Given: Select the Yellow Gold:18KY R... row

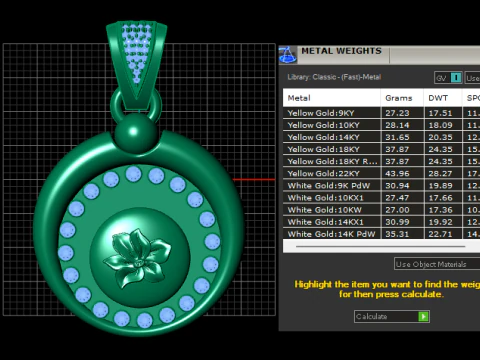Looking at the screenshot, I should tap(382, 161).
